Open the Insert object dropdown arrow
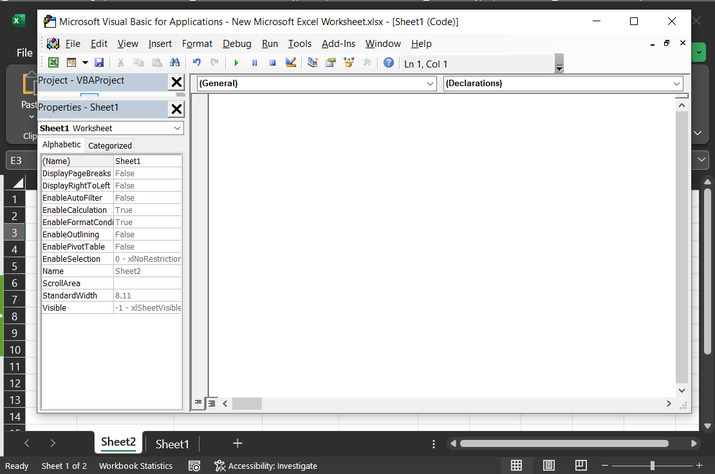The width and height of the screenshot is (715, 474). click(x=85, y=63)
